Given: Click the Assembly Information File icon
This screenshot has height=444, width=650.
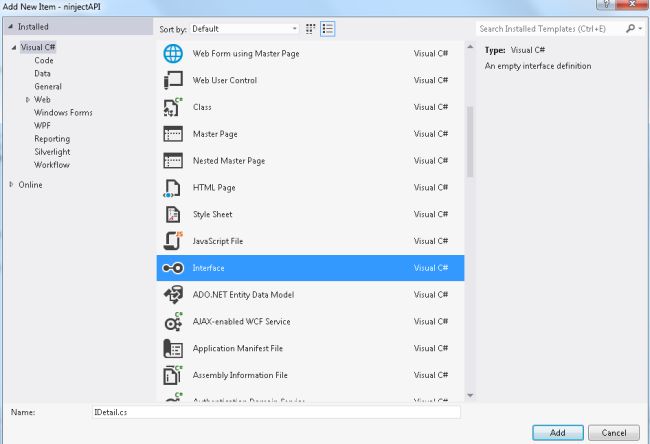Looking at the screenshot, I should [173, 375].
